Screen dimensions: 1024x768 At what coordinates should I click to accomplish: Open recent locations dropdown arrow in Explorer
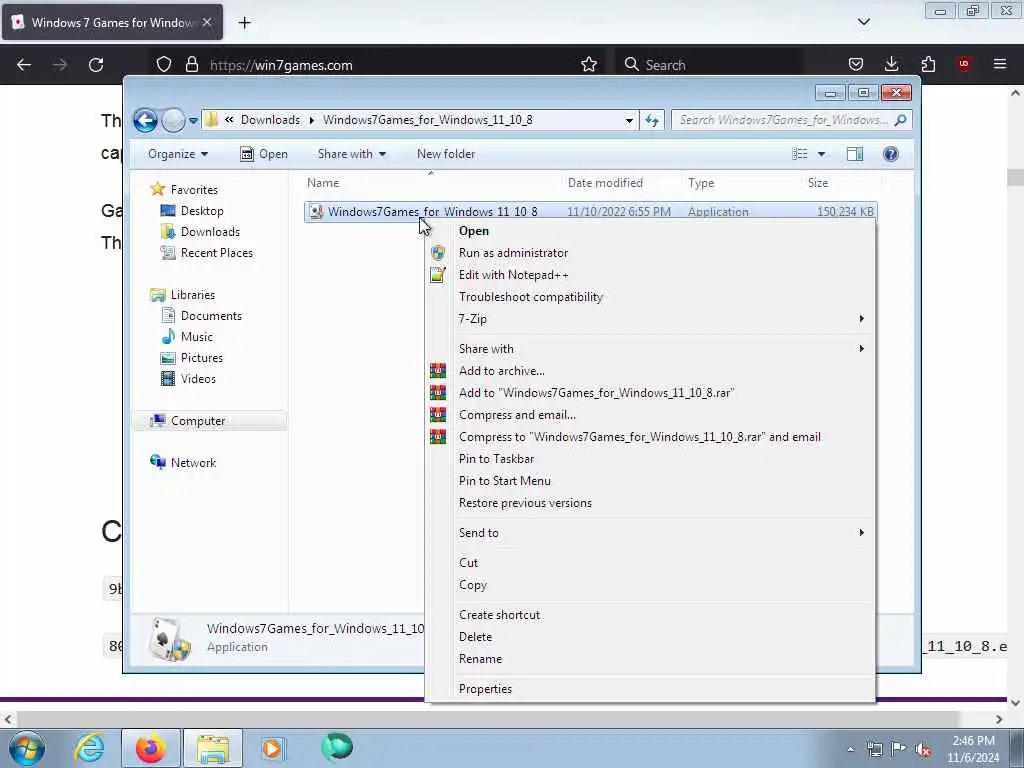tap(193, 121)
